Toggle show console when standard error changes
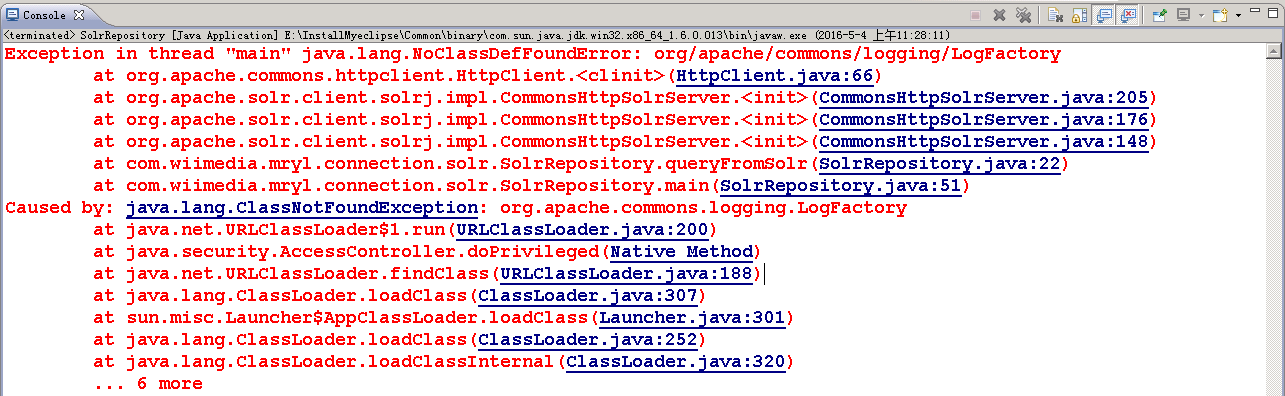The width and height of the screenshot is (1285, 396). point(1127,16)
